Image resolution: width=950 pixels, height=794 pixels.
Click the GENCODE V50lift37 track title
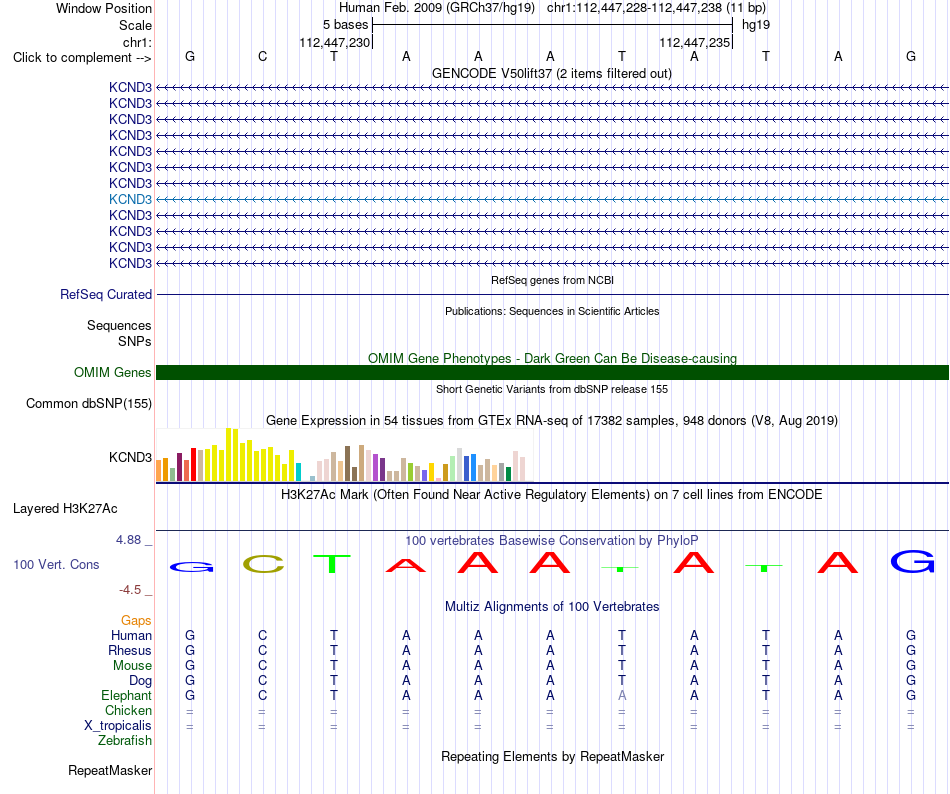pyautogui.click(x=552, y=73)
